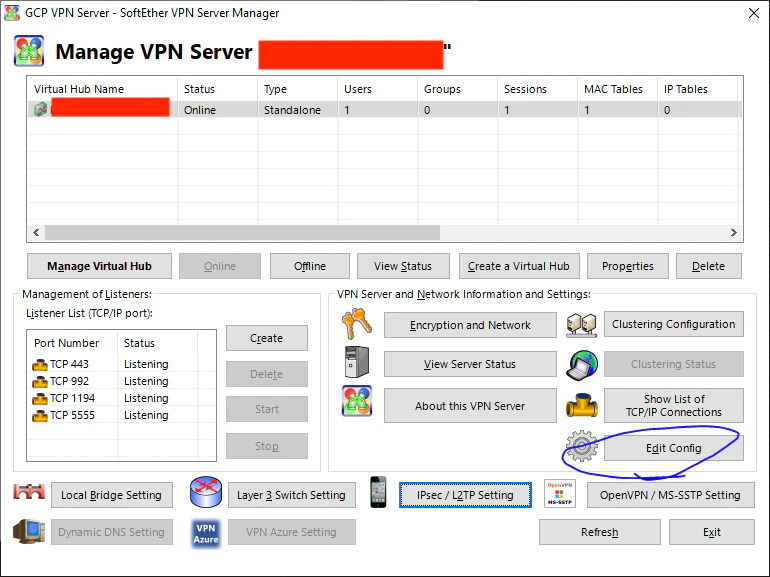Click the red bridge icon beside Local Bridge Setting
This screenshot has width=770, height=577.
tap(29, 492)
